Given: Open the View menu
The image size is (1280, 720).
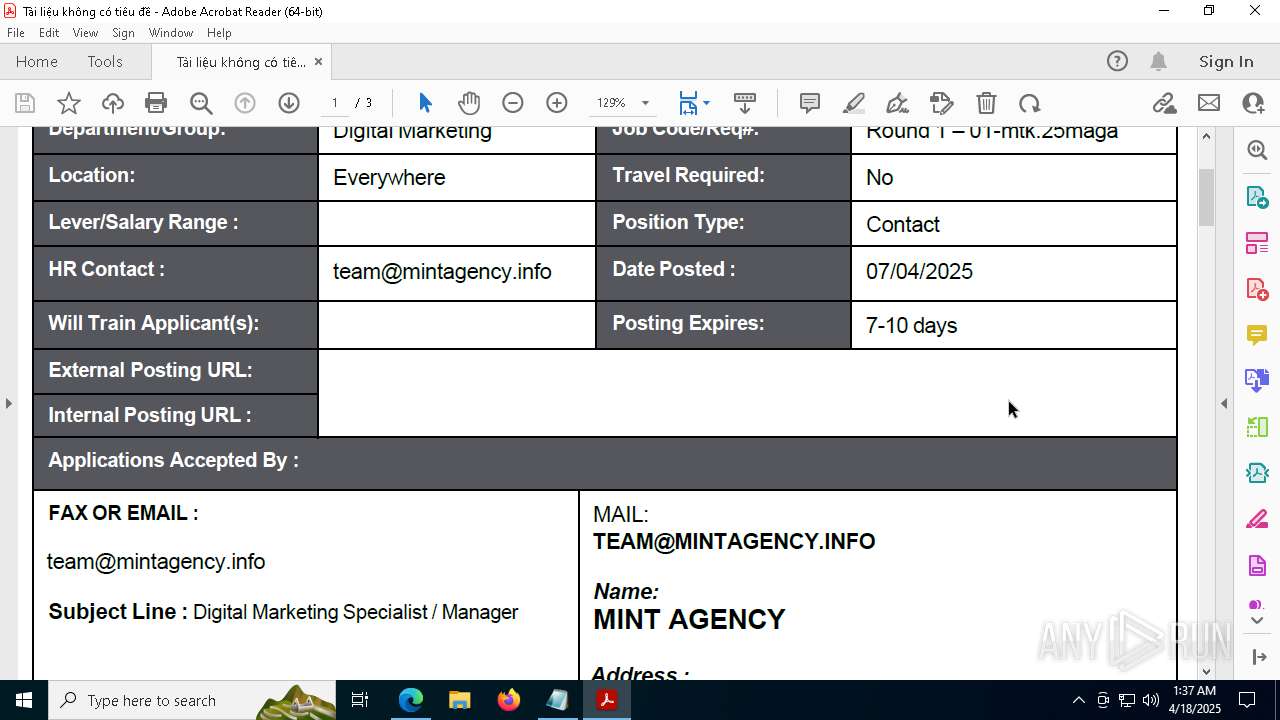Looking at the screenshot, I should [86, 33].
